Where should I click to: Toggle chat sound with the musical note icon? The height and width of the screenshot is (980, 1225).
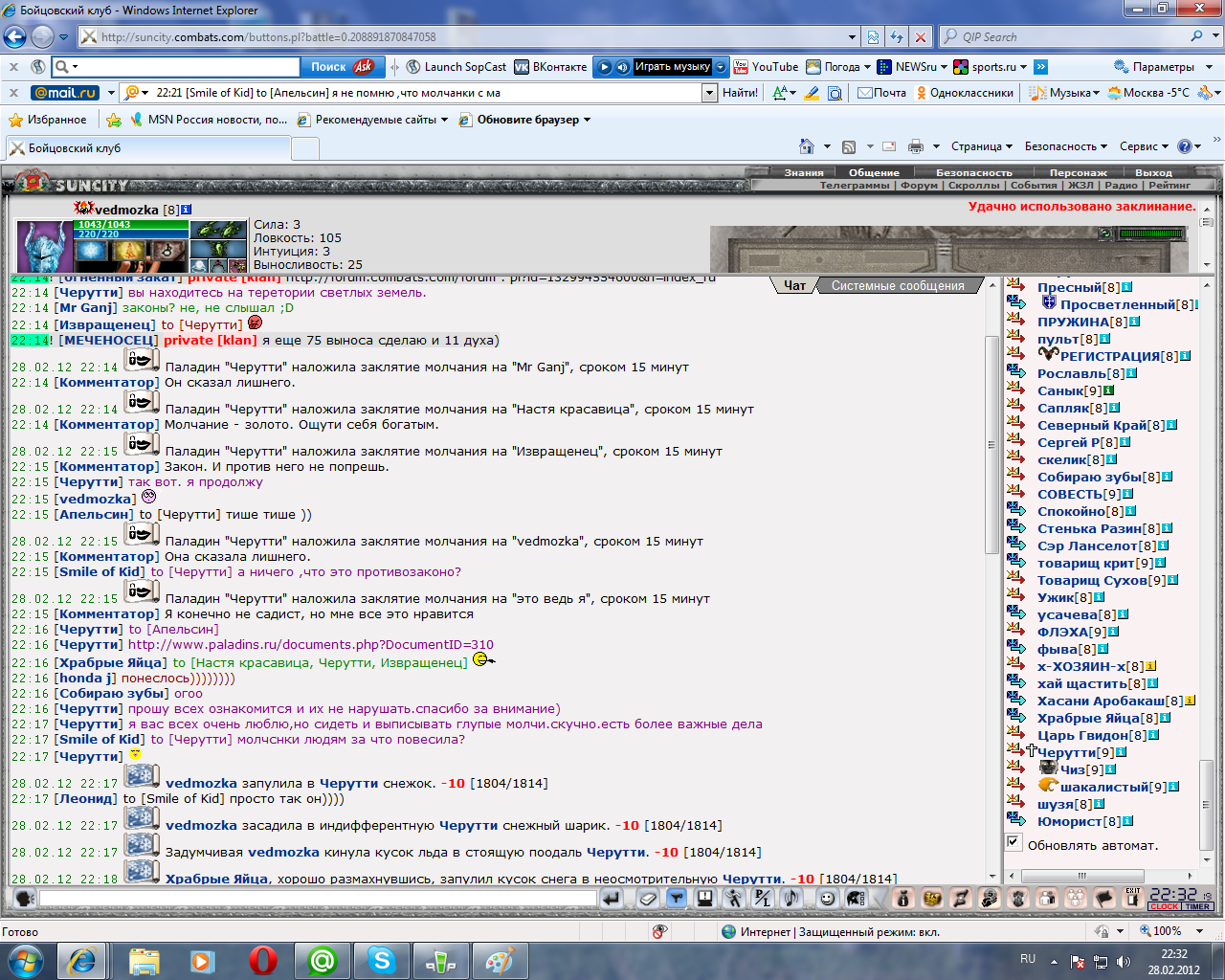pyautogui.click(x=791, y=898)
